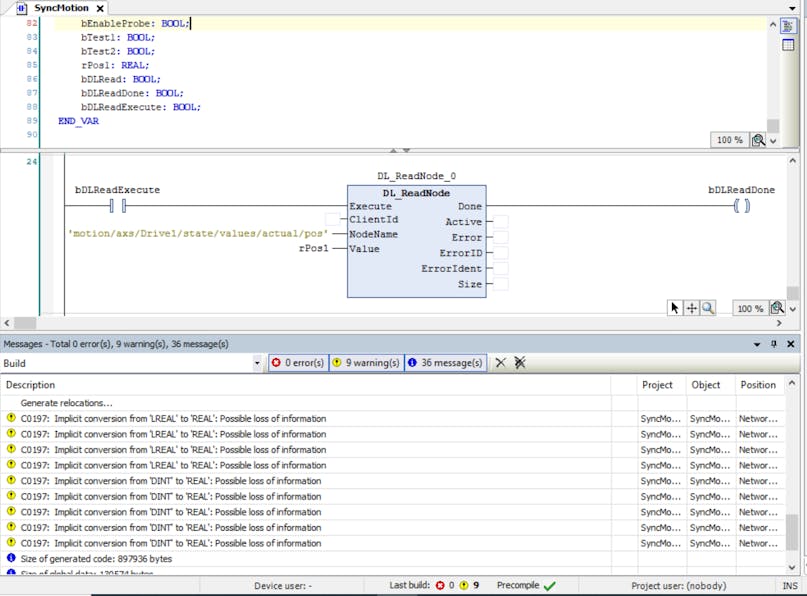Open the declaration editor zoom menu

point(759,140)
